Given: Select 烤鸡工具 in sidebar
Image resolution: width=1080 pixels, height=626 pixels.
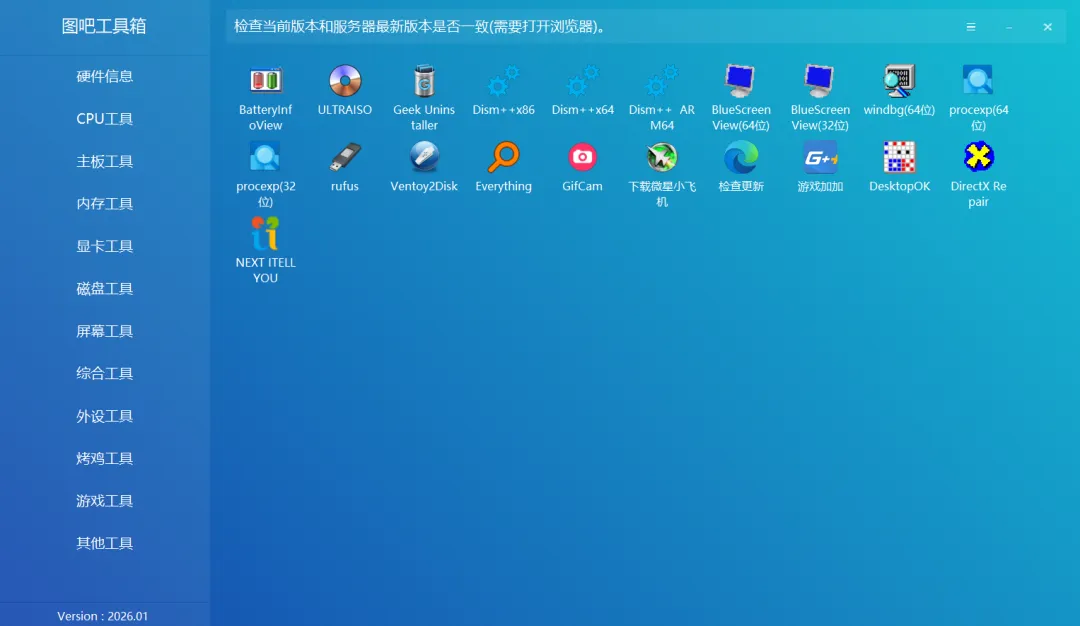Looking at the screenshot, I should coord(105,458).
